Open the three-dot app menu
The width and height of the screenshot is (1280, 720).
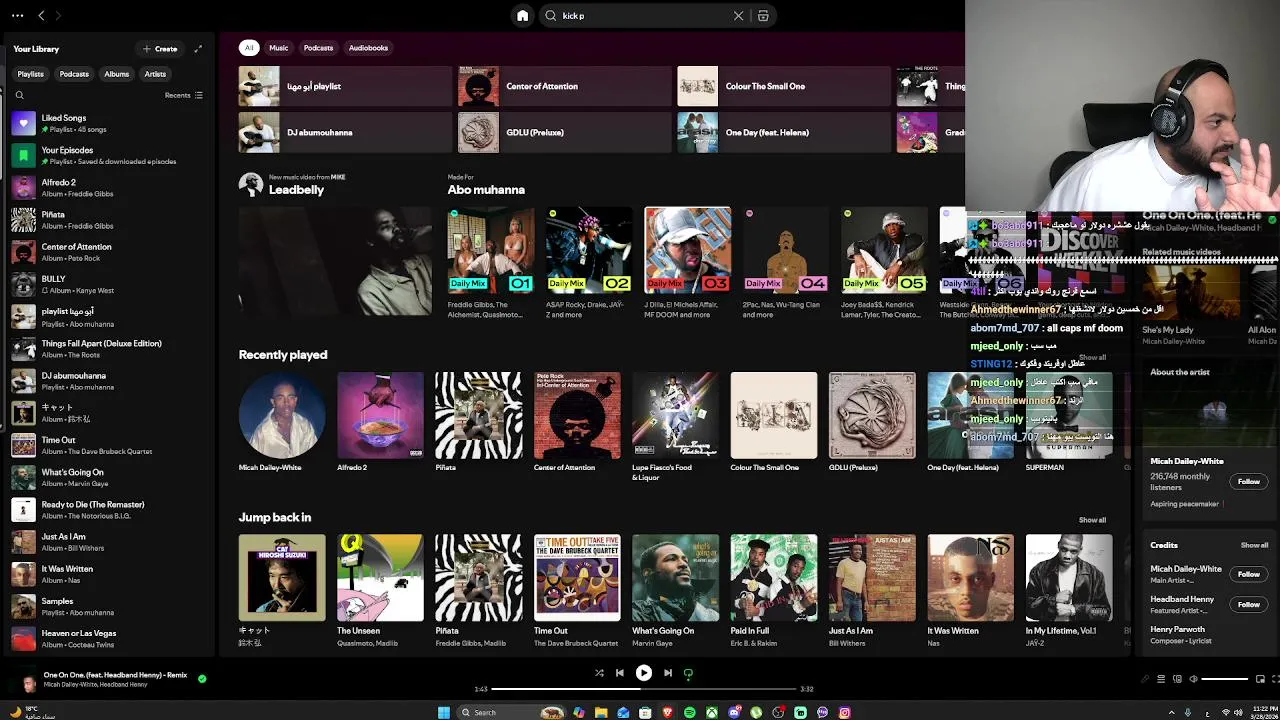click(17, 16)
